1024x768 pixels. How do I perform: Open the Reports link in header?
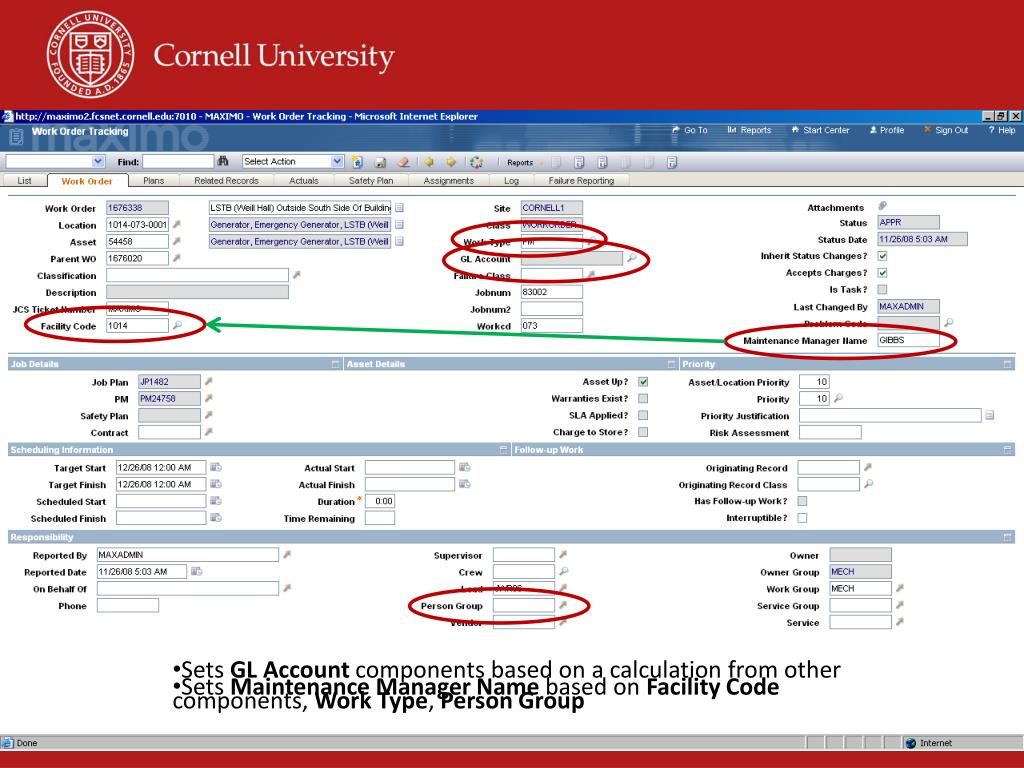point(749,130)
